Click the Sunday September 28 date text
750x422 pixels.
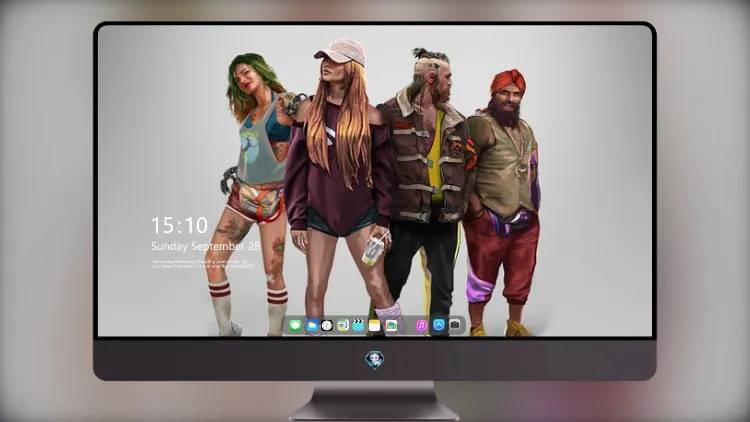coord(206,246)
